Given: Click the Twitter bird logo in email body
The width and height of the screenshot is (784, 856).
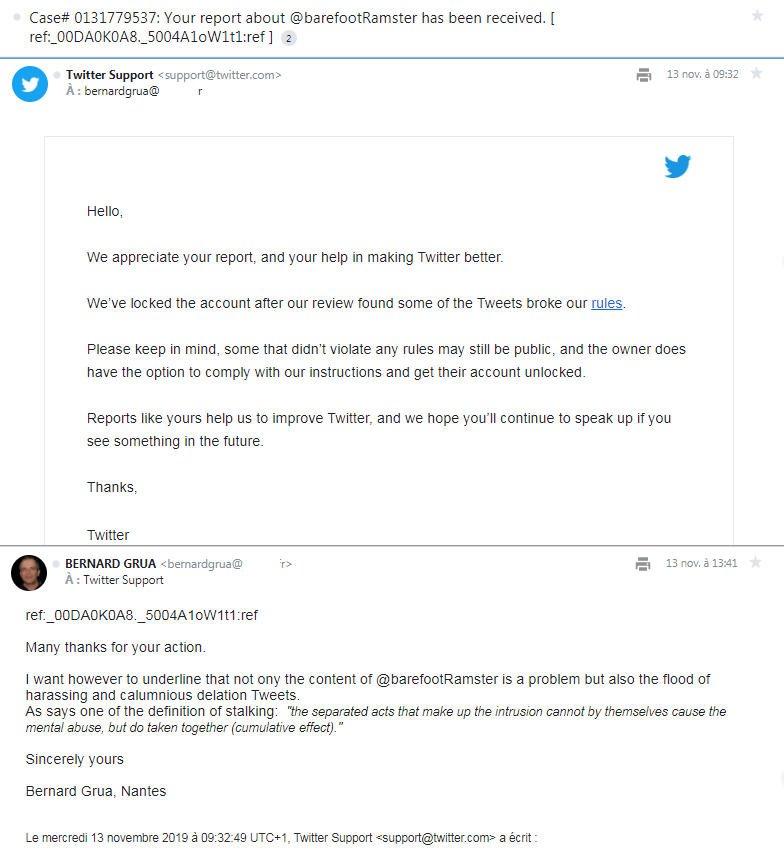Looking at the screenshot, I should click(x=678, y=166).
